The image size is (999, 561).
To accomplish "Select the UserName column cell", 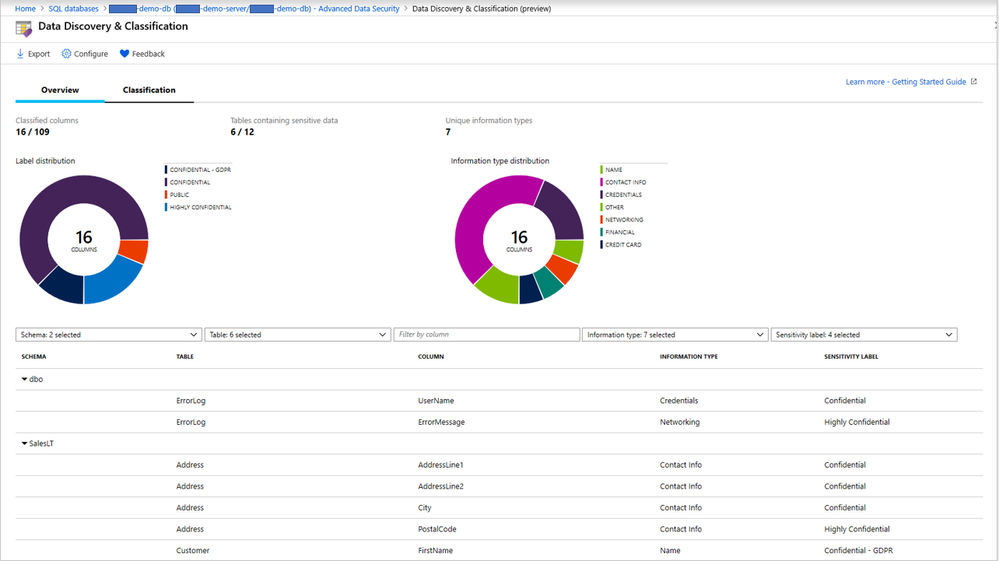I will (x=436, y=401).
